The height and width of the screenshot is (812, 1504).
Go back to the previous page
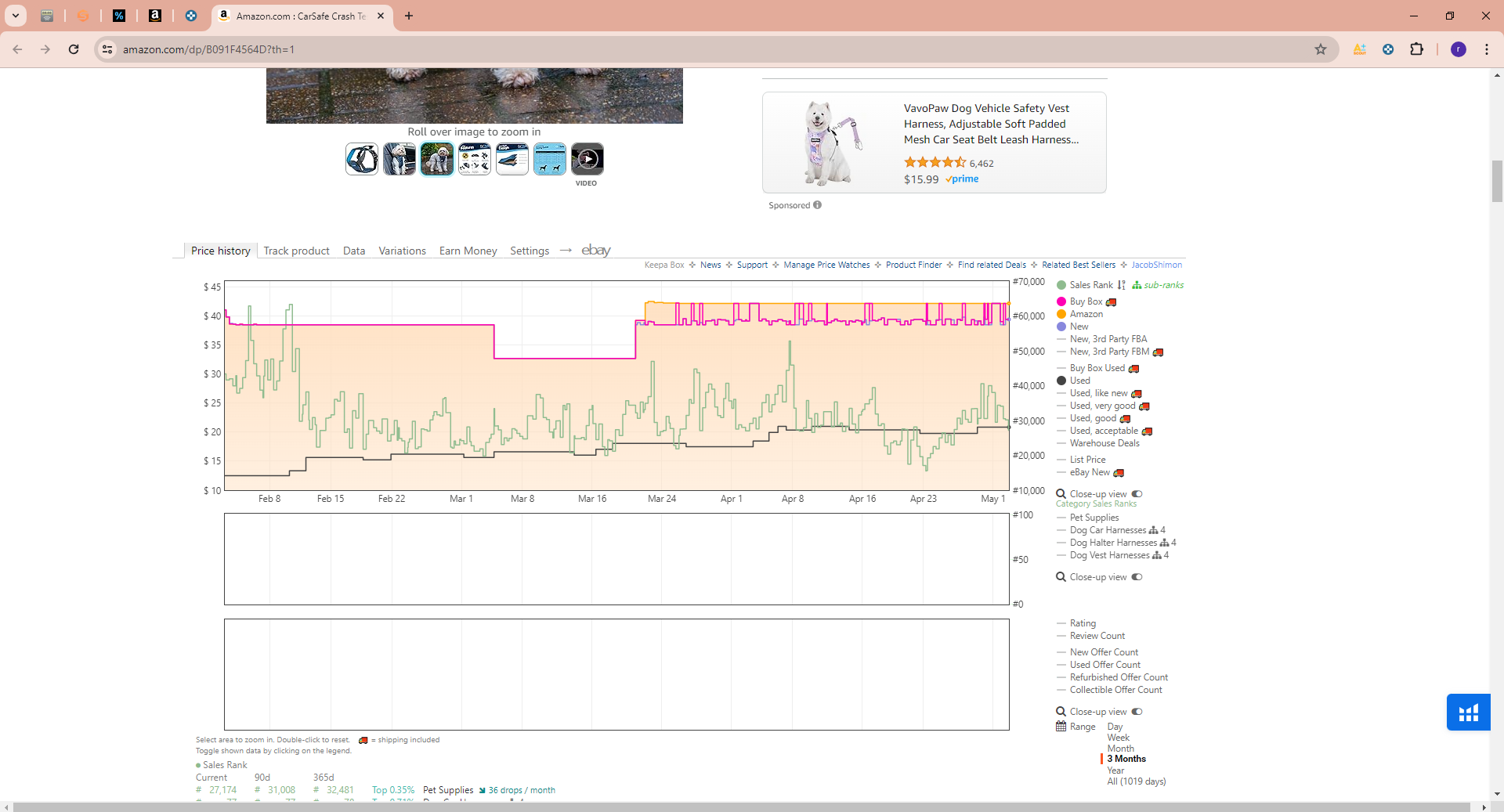[17, 49]
